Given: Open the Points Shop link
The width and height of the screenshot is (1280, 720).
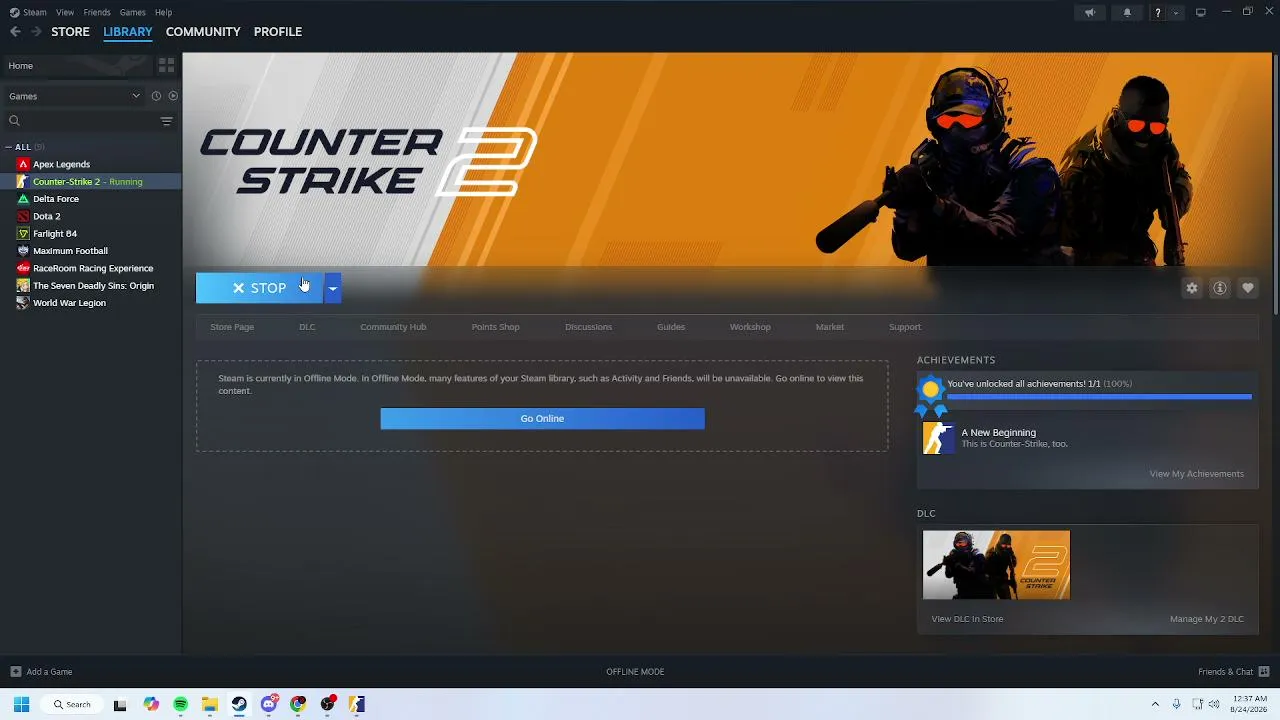Looking at the screenshot, I should click(x=495, y=327).
